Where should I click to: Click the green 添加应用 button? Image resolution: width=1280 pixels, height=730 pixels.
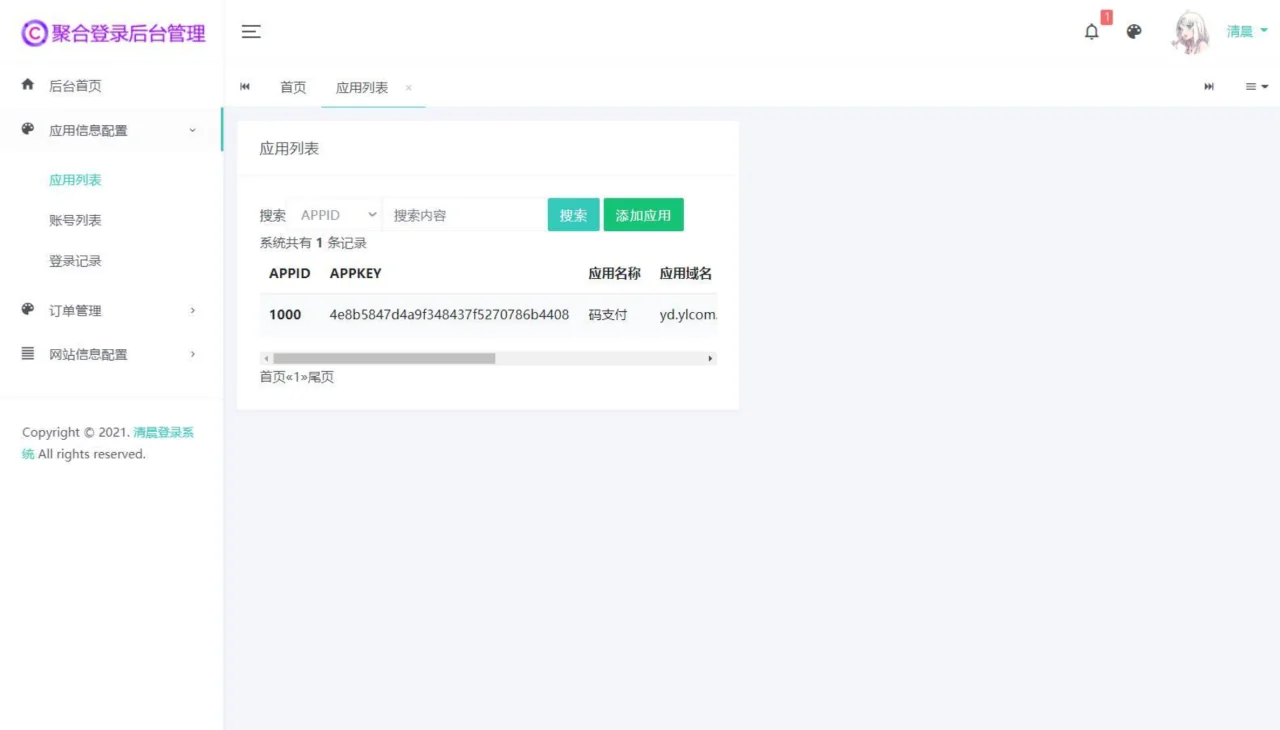(x=643, y=215)
